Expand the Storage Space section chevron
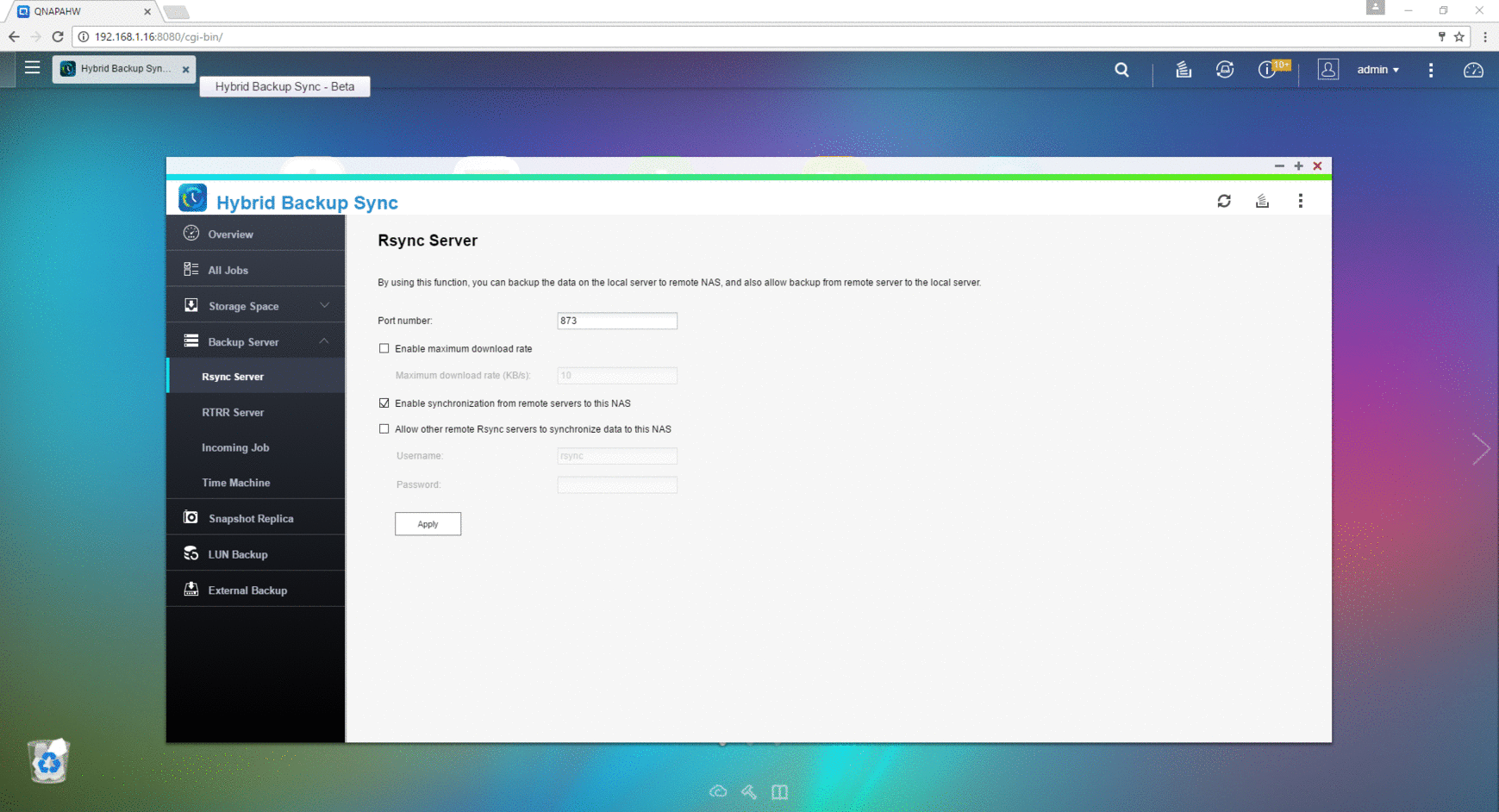The height and width of the screenshot is (812, 1499). coord(324,305)
